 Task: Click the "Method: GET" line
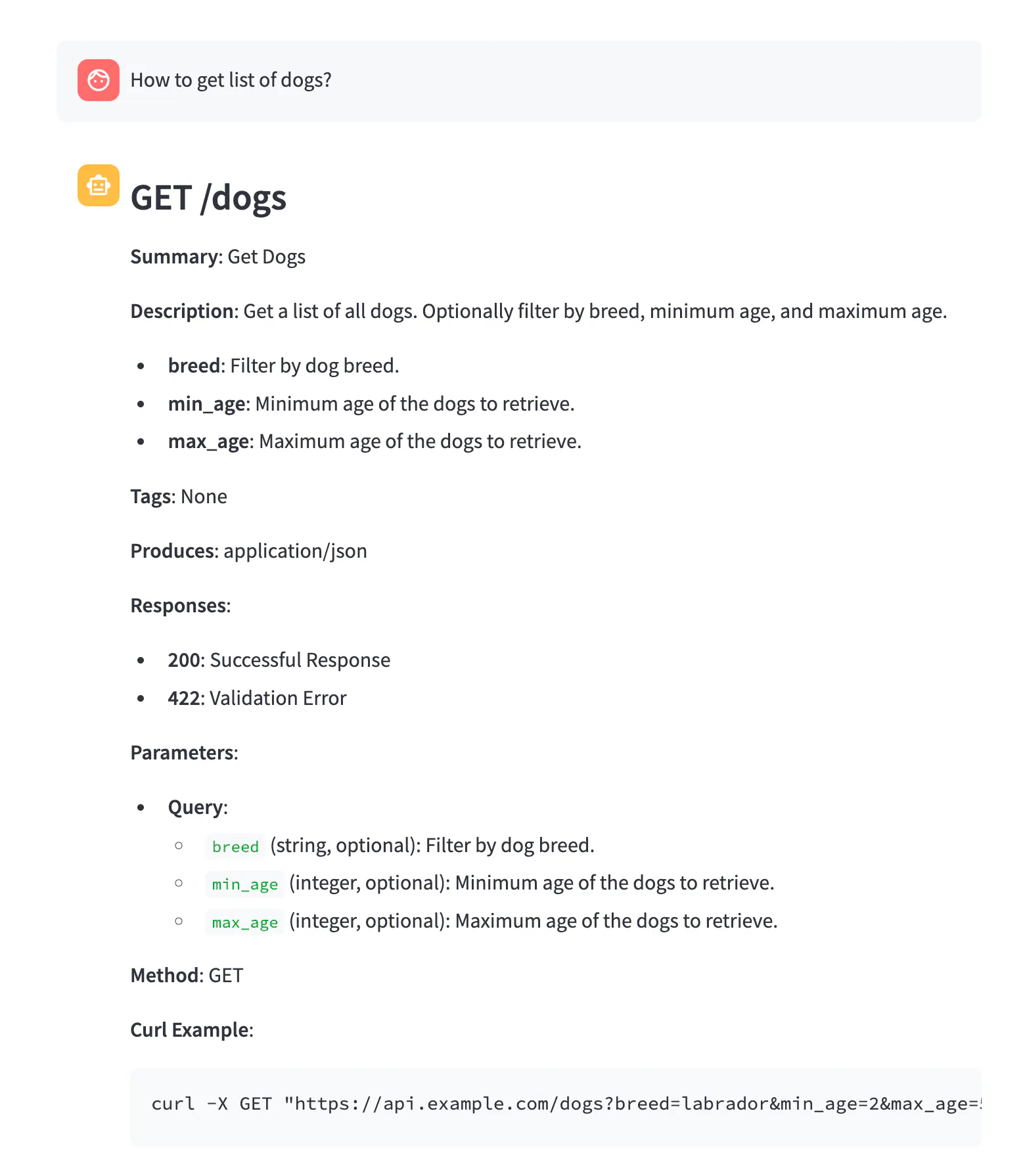coord(187,976)
